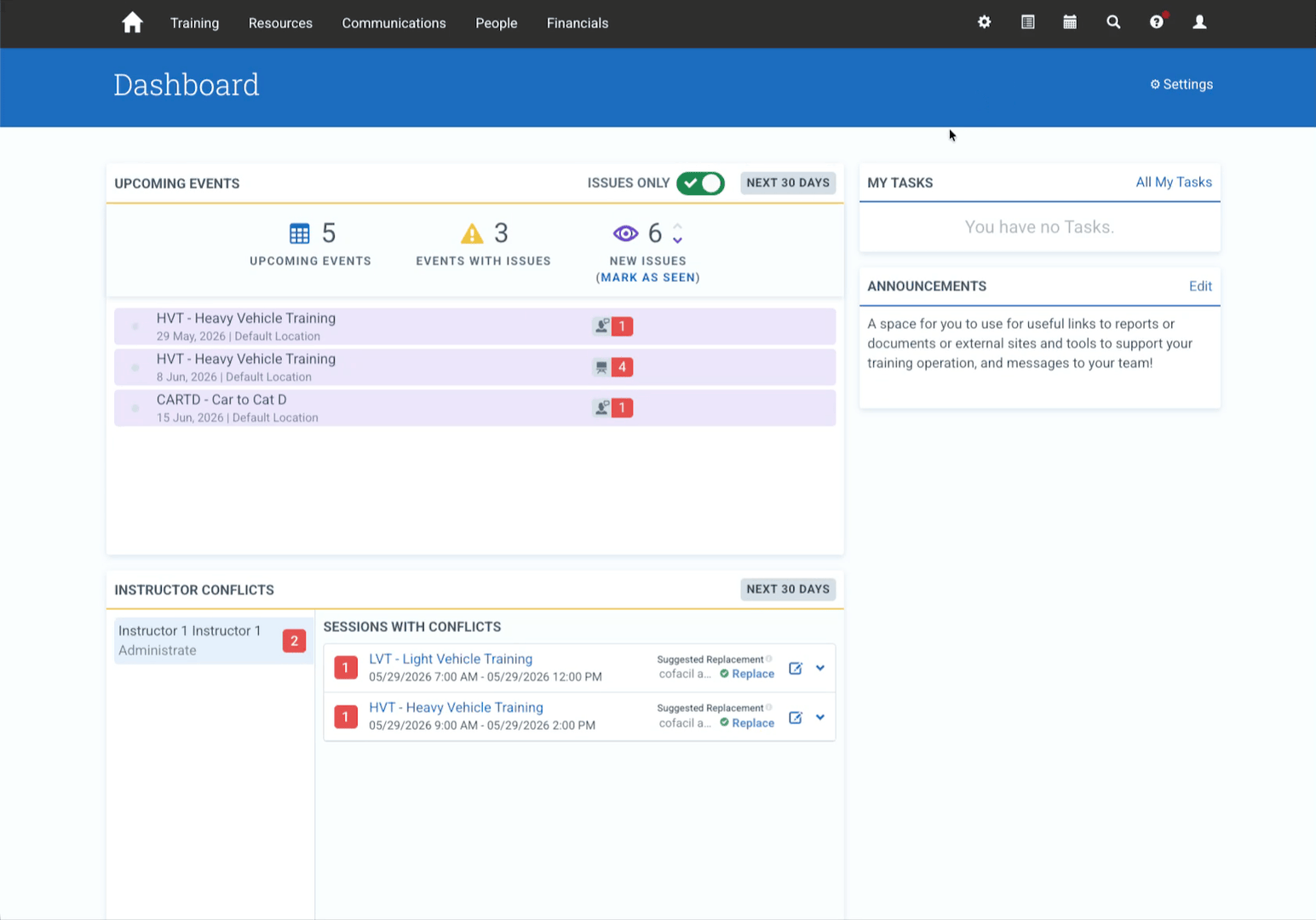
Task: Click Instructor 1 conflict count badge
Action: click(294, 641)
